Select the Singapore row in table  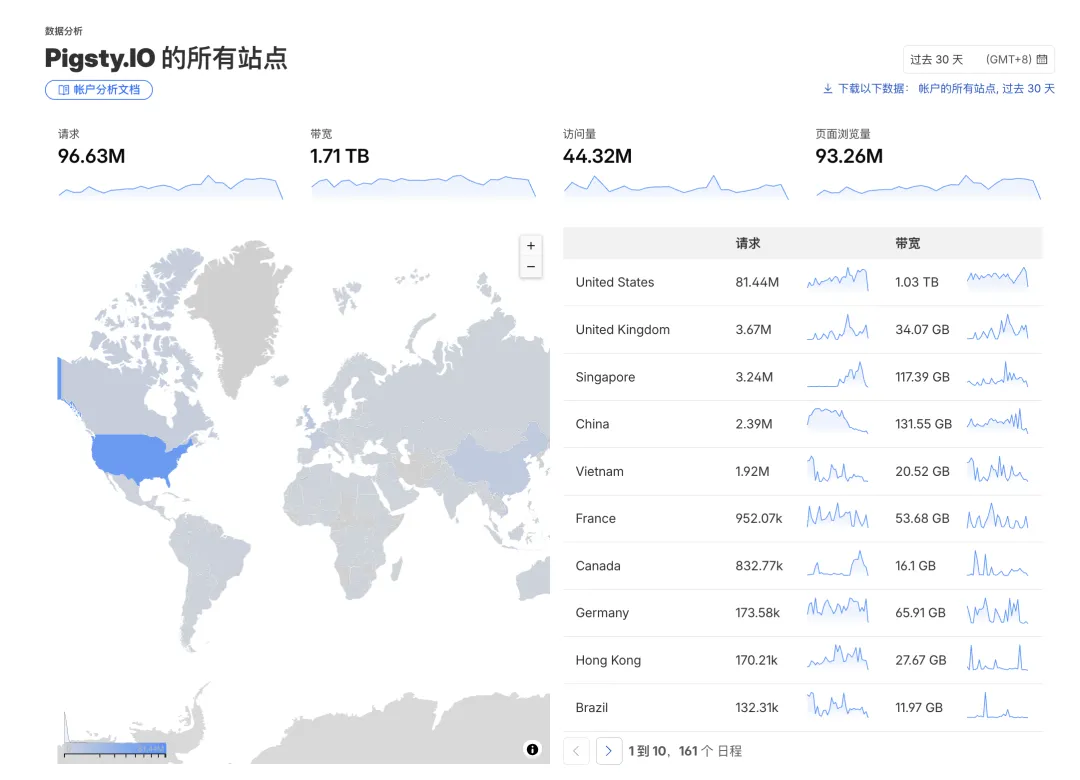tap(605, 377)
